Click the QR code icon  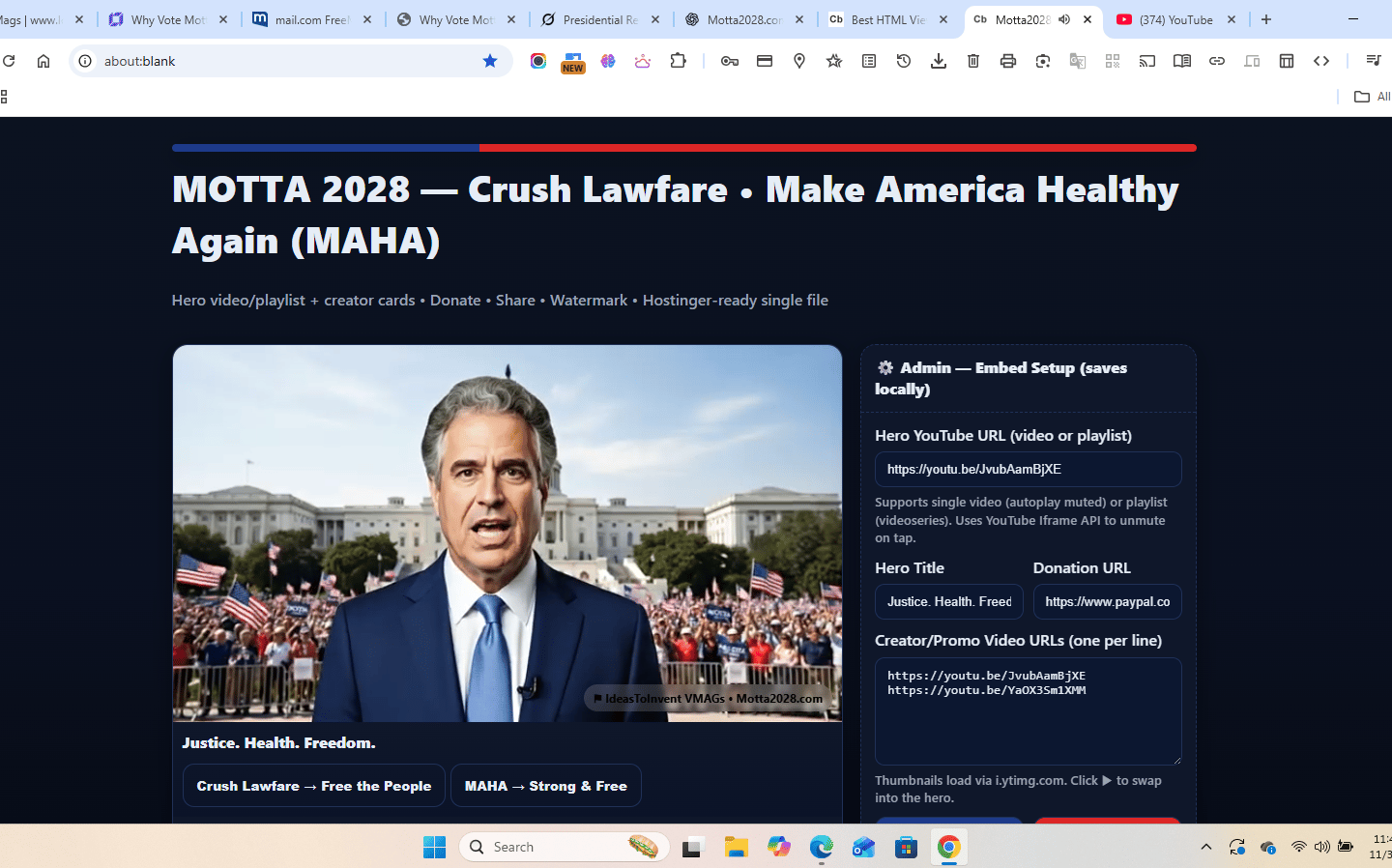[x=1113, y=61]
